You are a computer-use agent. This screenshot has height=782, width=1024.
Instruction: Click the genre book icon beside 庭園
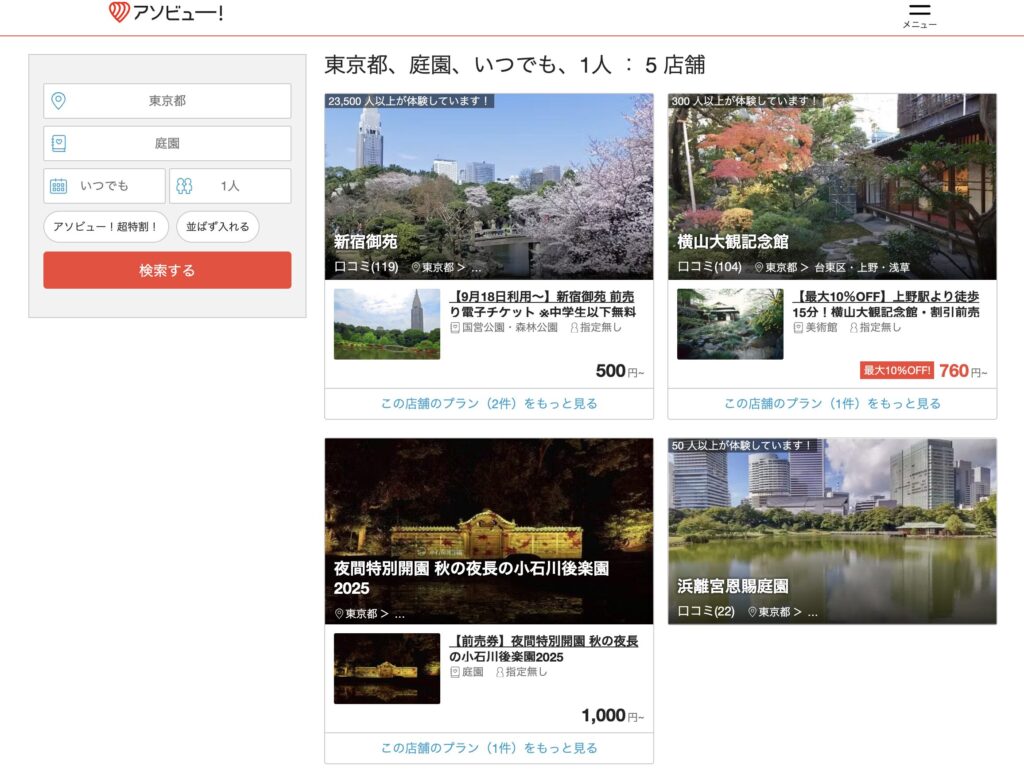click(59, 144)
